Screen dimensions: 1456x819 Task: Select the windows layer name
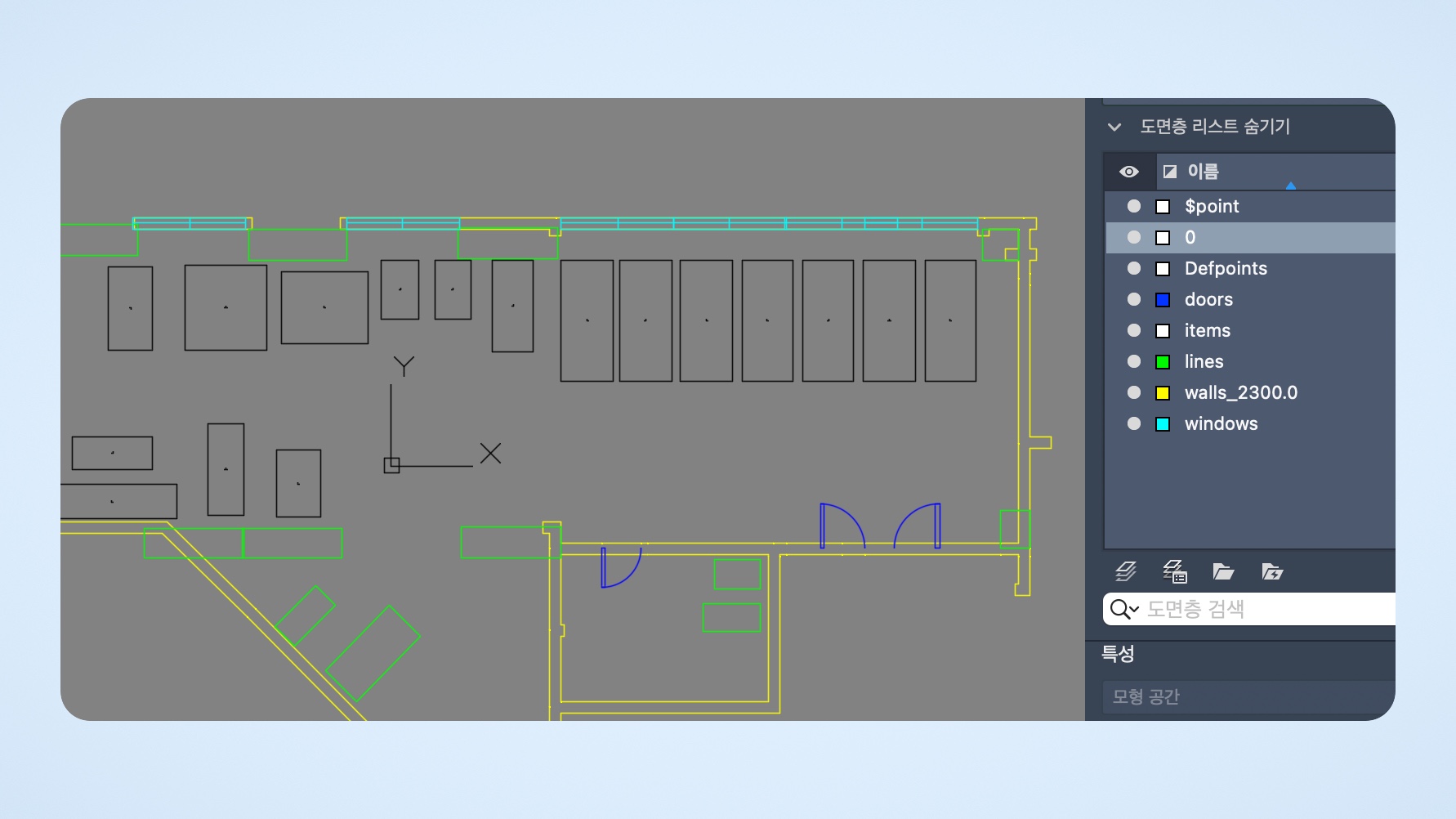[x=1222, y=423]
